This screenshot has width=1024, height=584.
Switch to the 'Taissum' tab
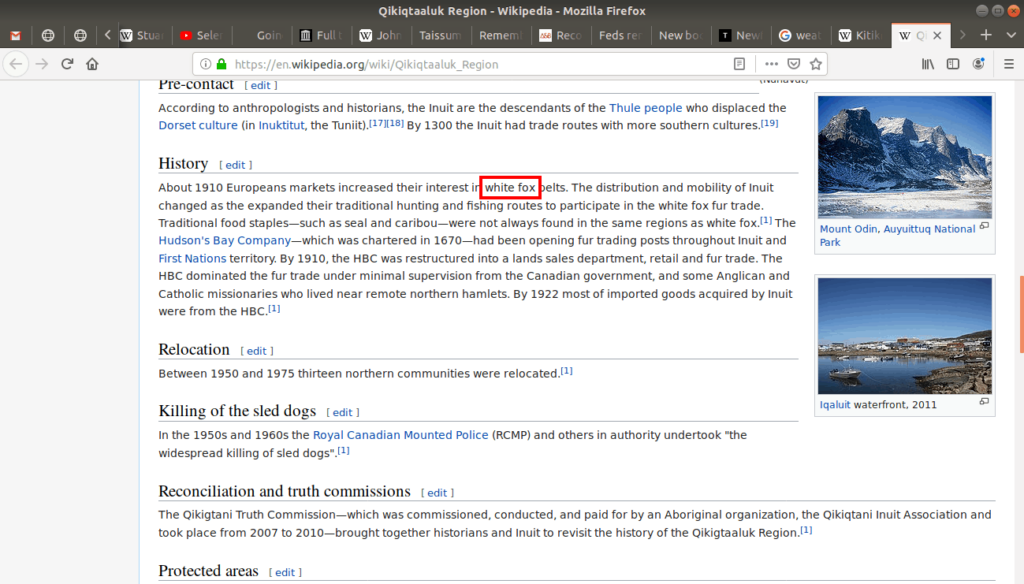(x=440, y=35)
